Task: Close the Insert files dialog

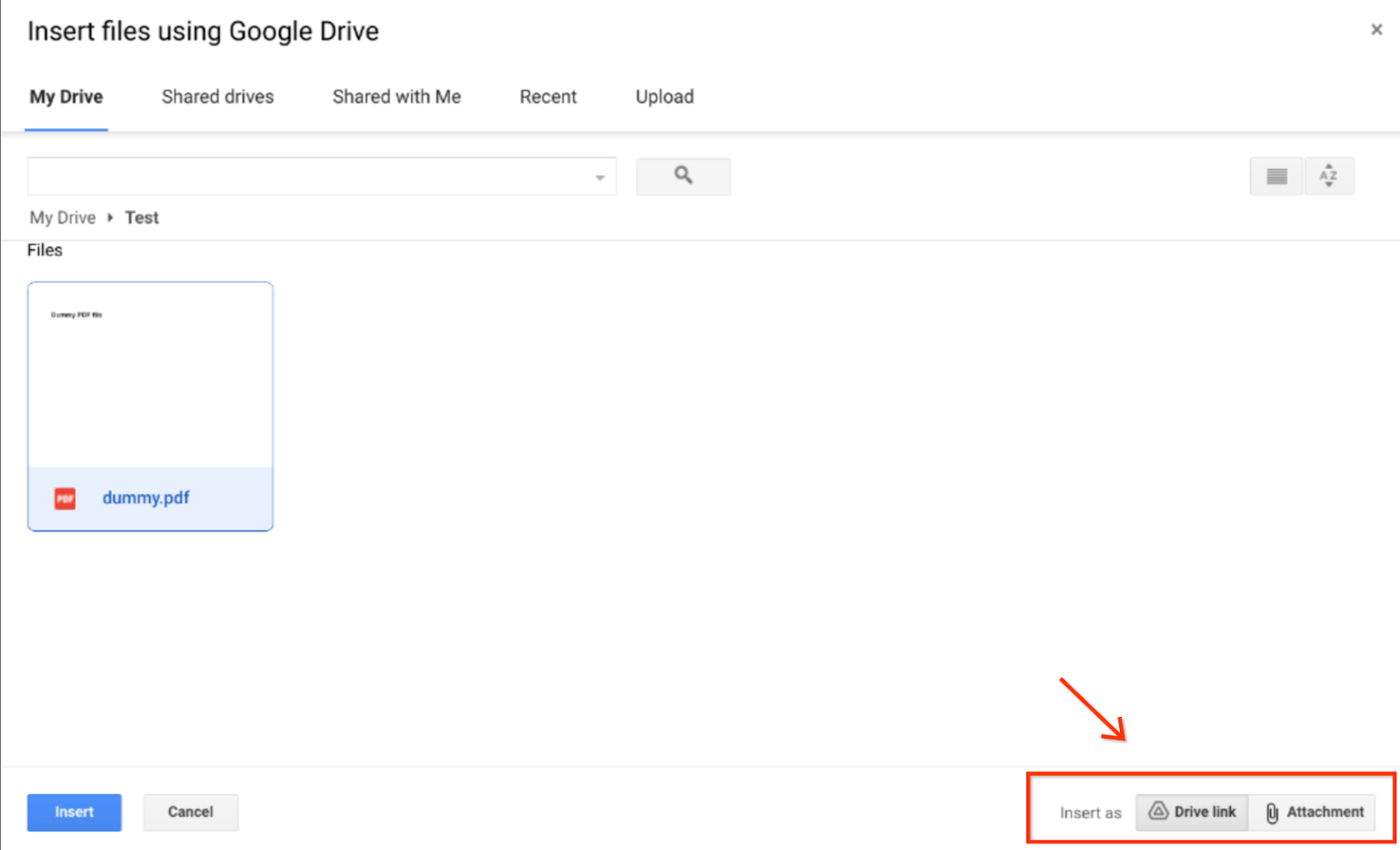Action: (1376, 30)
